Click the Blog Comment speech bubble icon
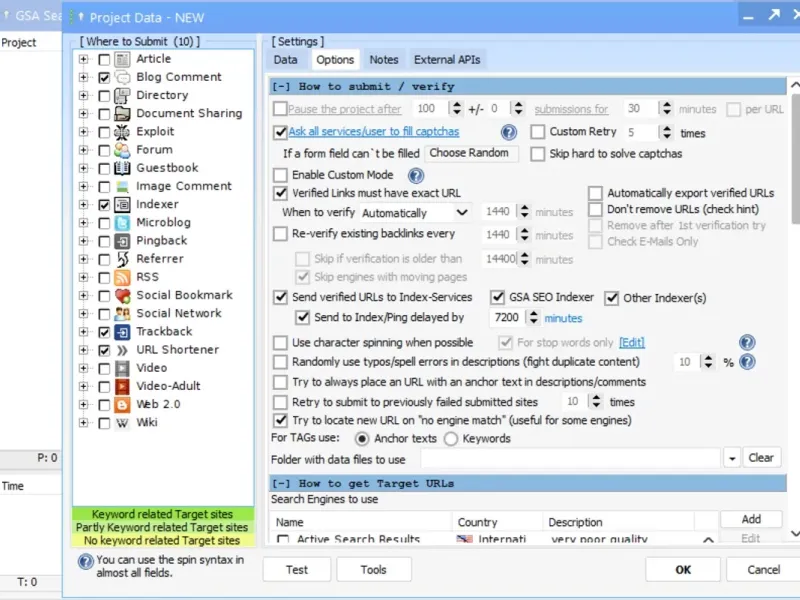 tap(122, 78)
